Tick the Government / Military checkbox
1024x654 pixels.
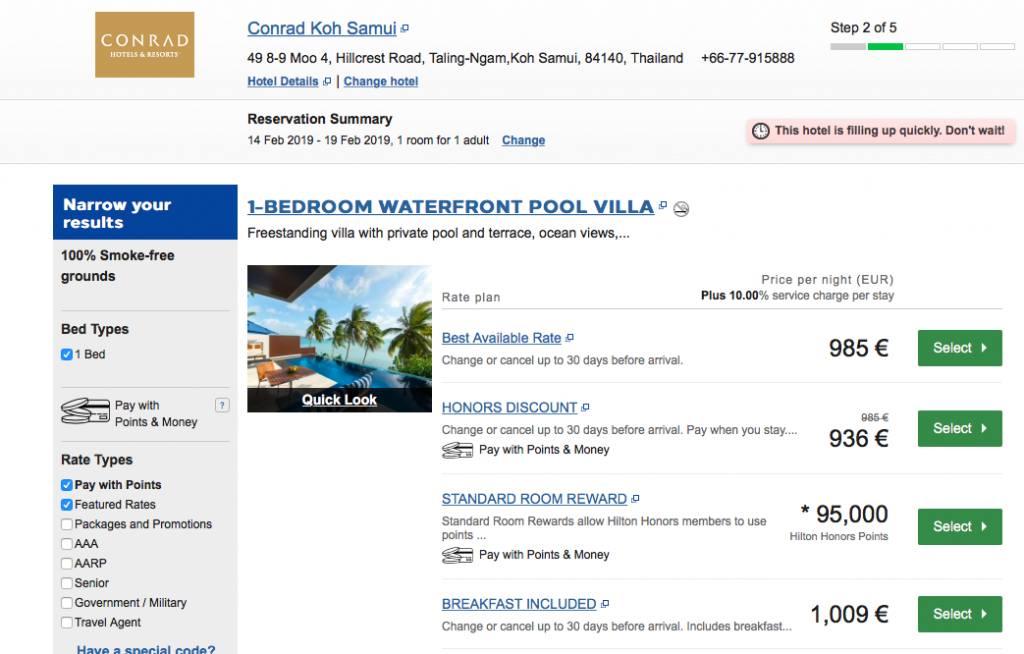point(67,603)
